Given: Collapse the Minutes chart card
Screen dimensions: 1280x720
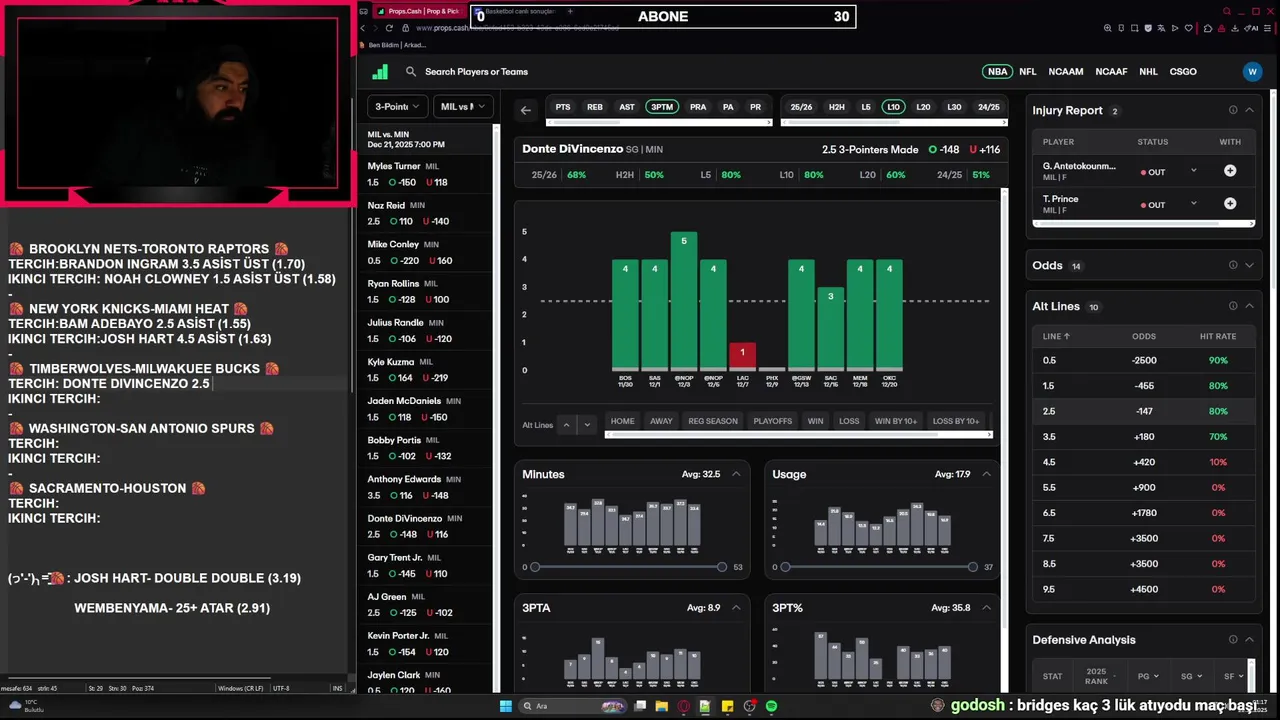Looking at the screenshot, I should [736, 474].
